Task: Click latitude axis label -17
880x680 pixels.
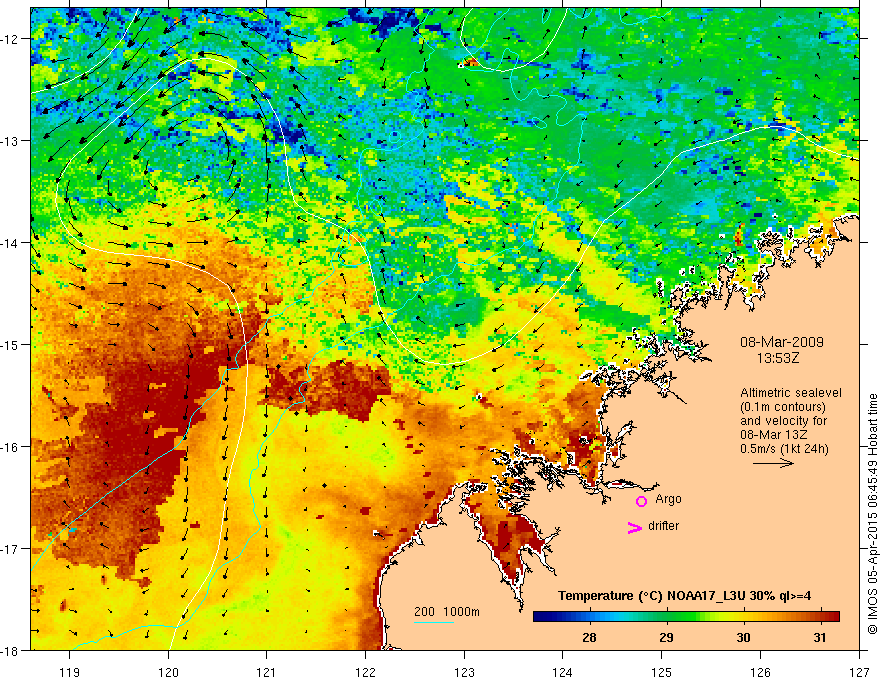Action: pyautogui.click(x=10, y=549)
